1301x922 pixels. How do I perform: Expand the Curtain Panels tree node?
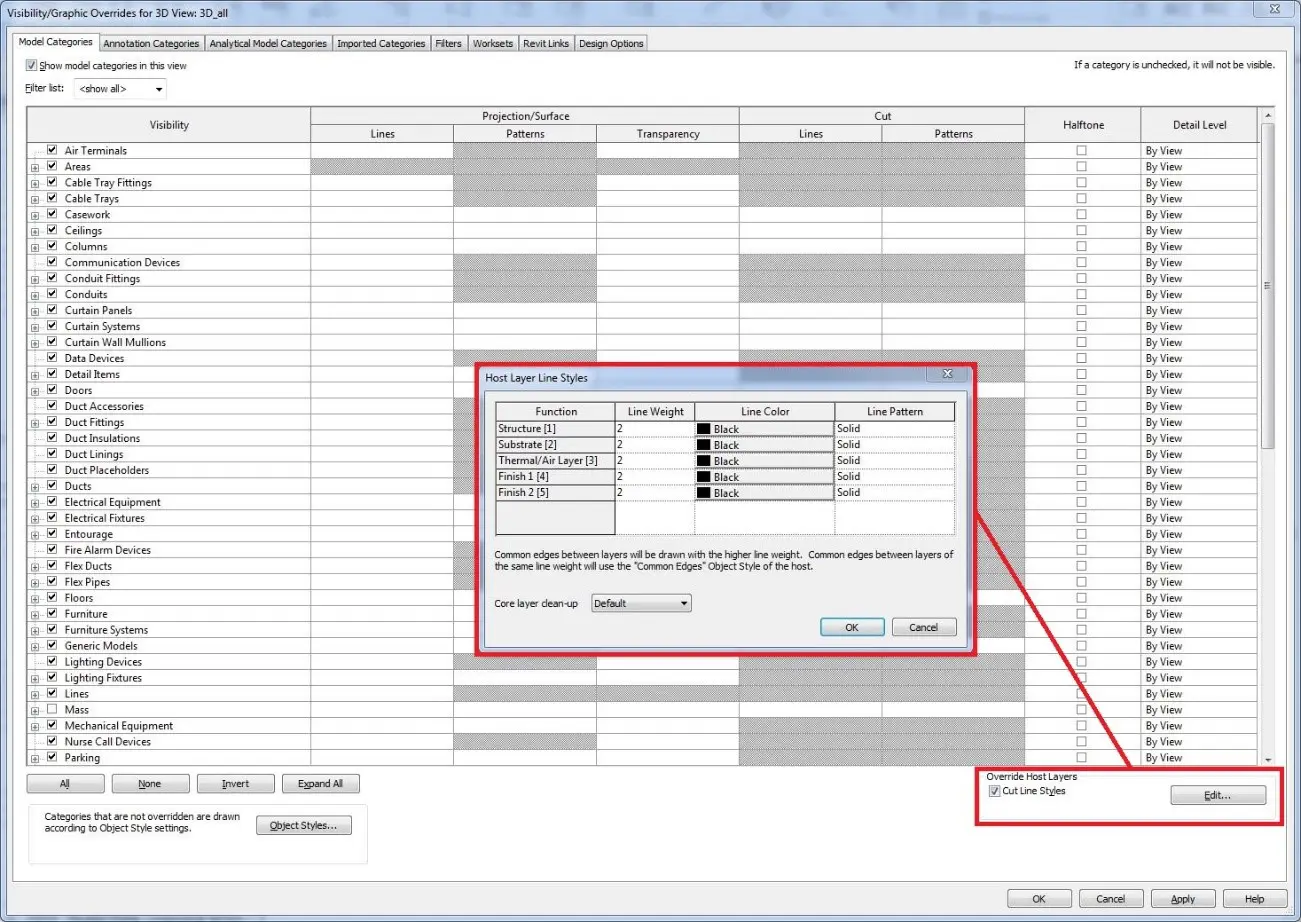(x=35, y=311)
